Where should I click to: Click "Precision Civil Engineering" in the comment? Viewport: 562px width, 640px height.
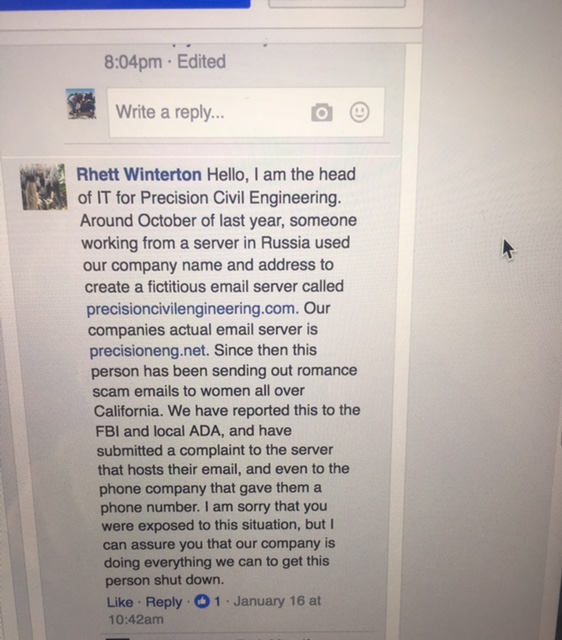[x=240, y=198]
